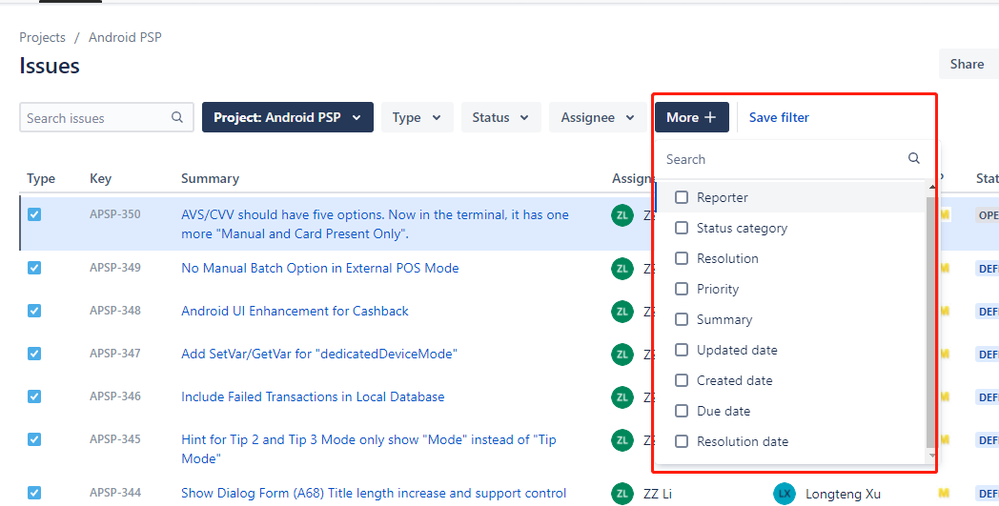
Task: Check the Resolution date filter option
Action: click(x=682, y=441)
